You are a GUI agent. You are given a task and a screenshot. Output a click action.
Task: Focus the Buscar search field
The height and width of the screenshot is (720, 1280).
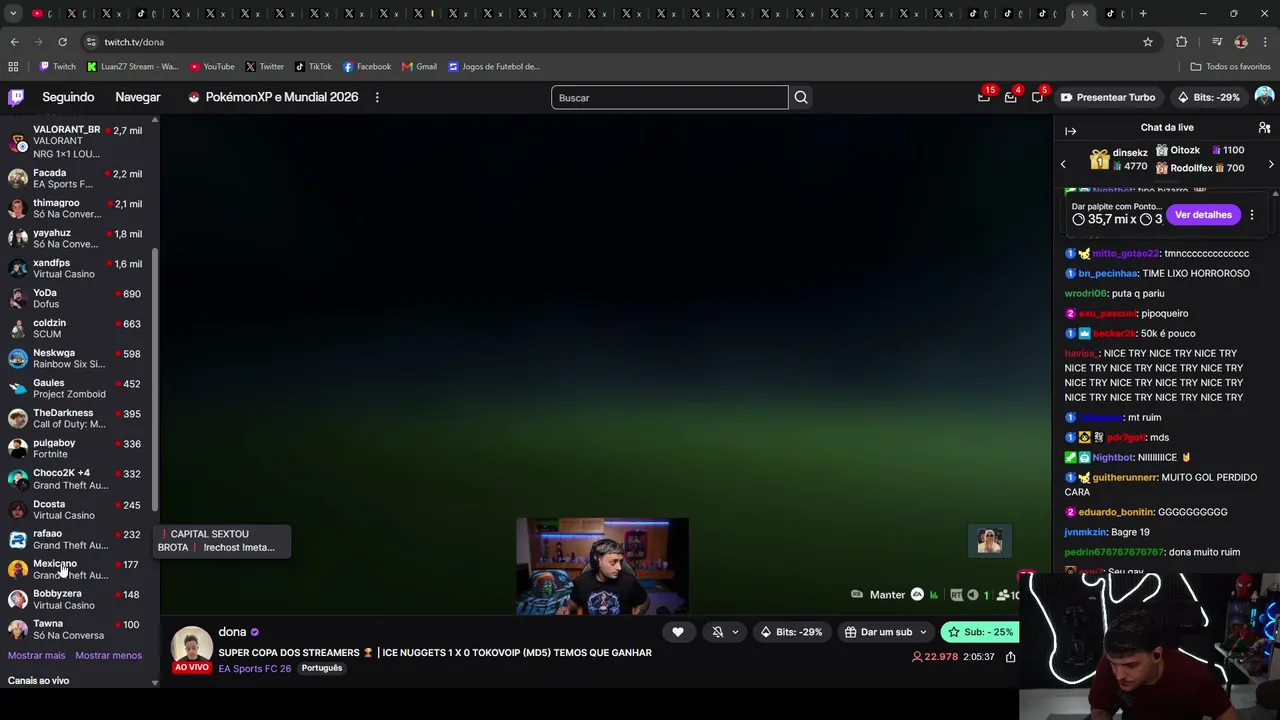point(669,98)
